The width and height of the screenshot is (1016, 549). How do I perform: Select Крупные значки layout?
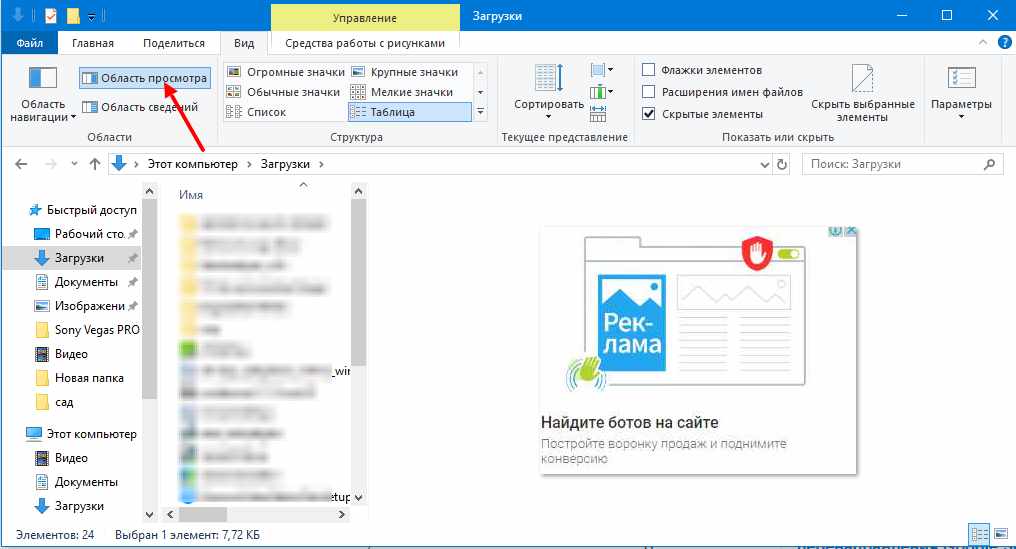tap(404, 72)
